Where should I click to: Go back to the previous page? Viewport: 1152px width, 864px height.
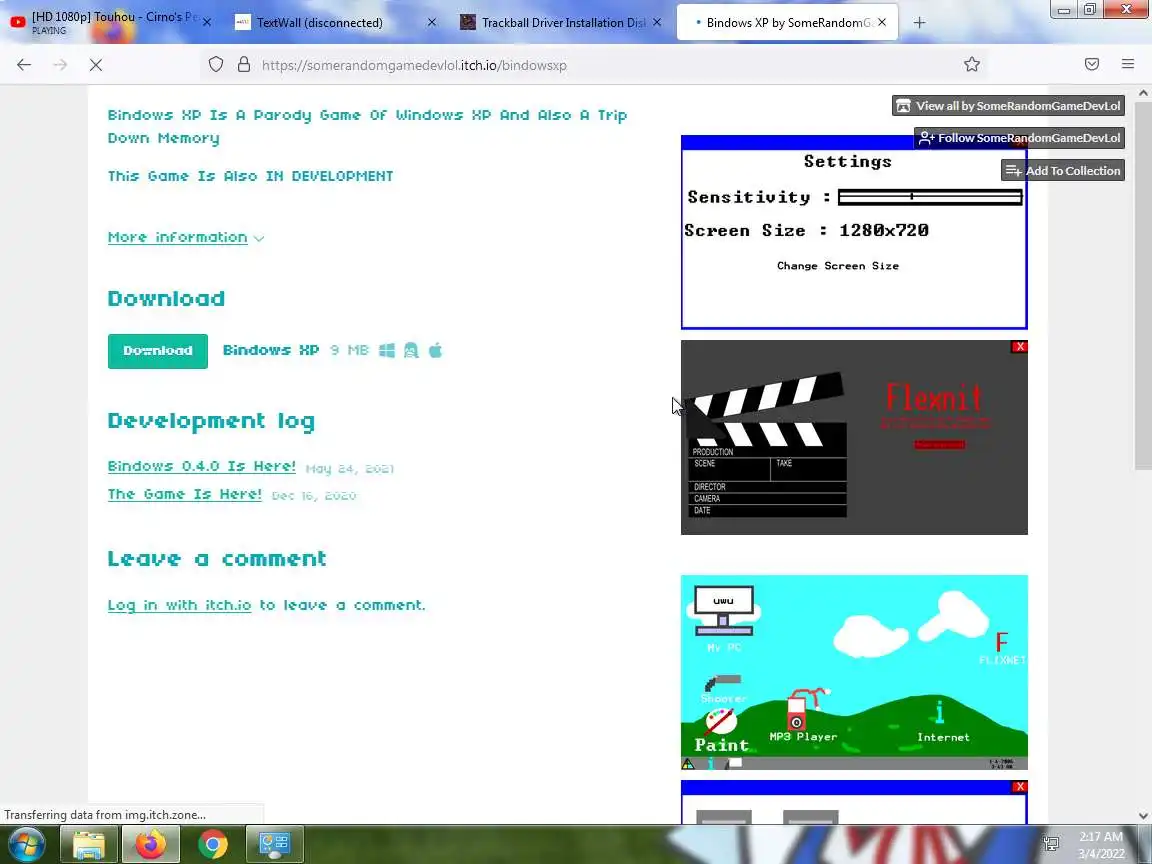(24, 65)
